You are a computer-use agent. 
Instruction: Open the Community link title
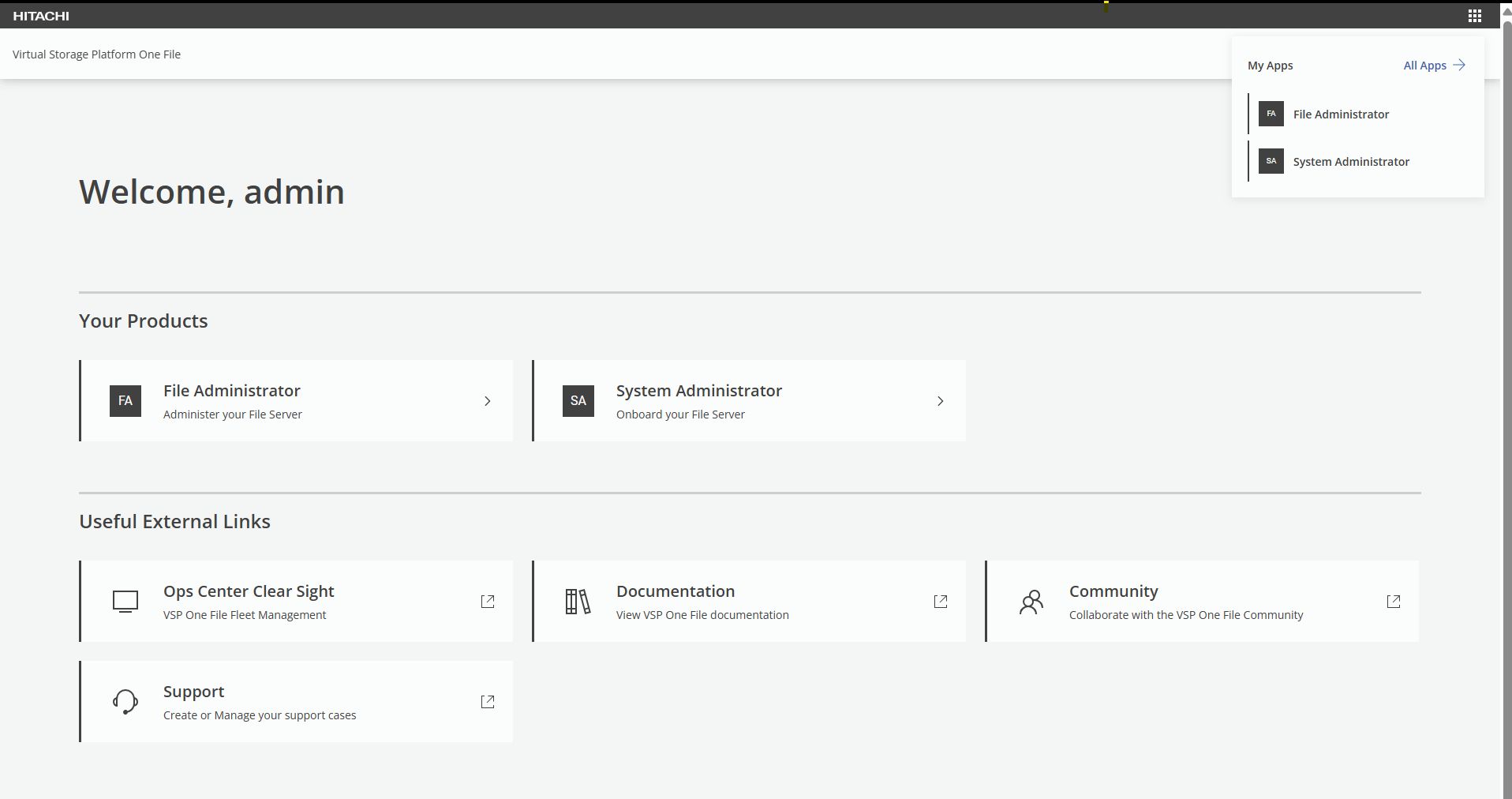click(x=1113, y=591)
